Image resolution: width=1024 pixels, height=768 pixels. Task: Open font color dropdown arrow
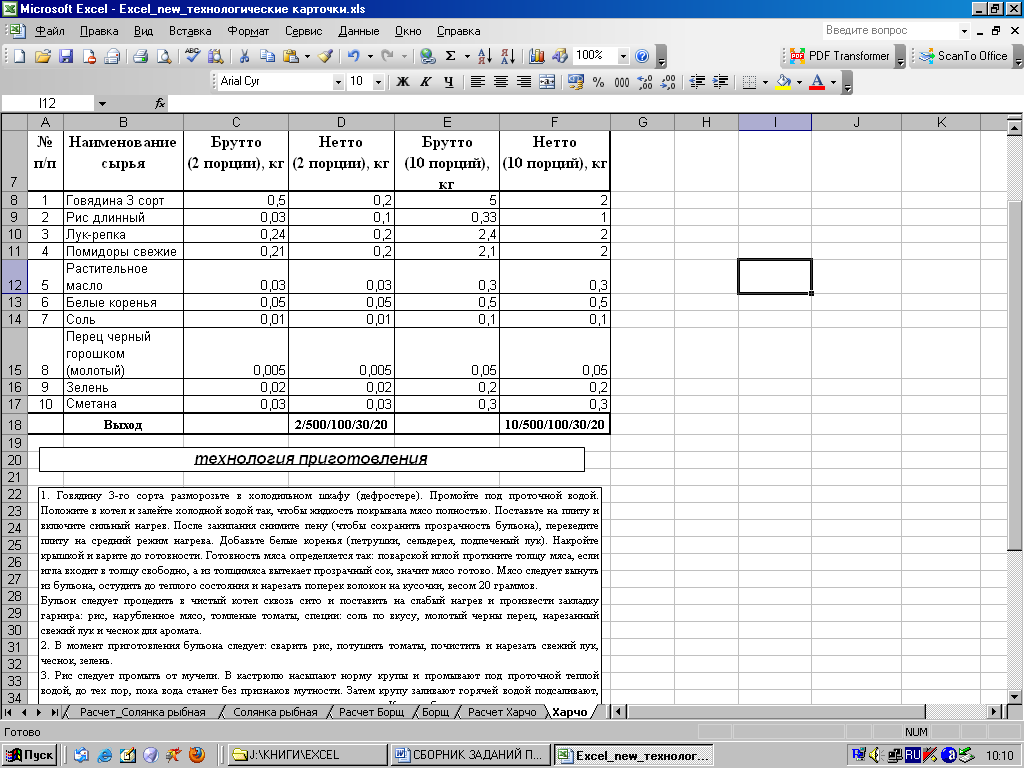(833, 82)
